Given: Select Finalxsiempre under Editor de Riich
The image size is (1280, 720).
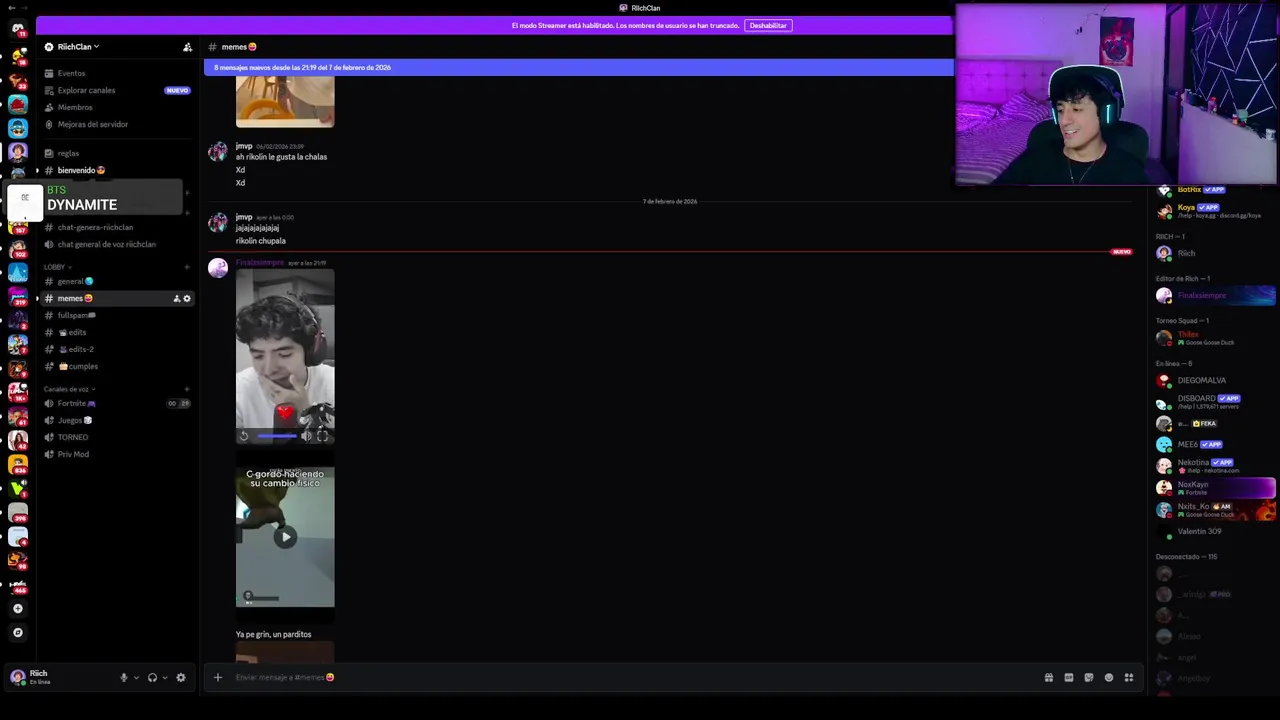Looking at the screenshot, I should point(1214,295).
